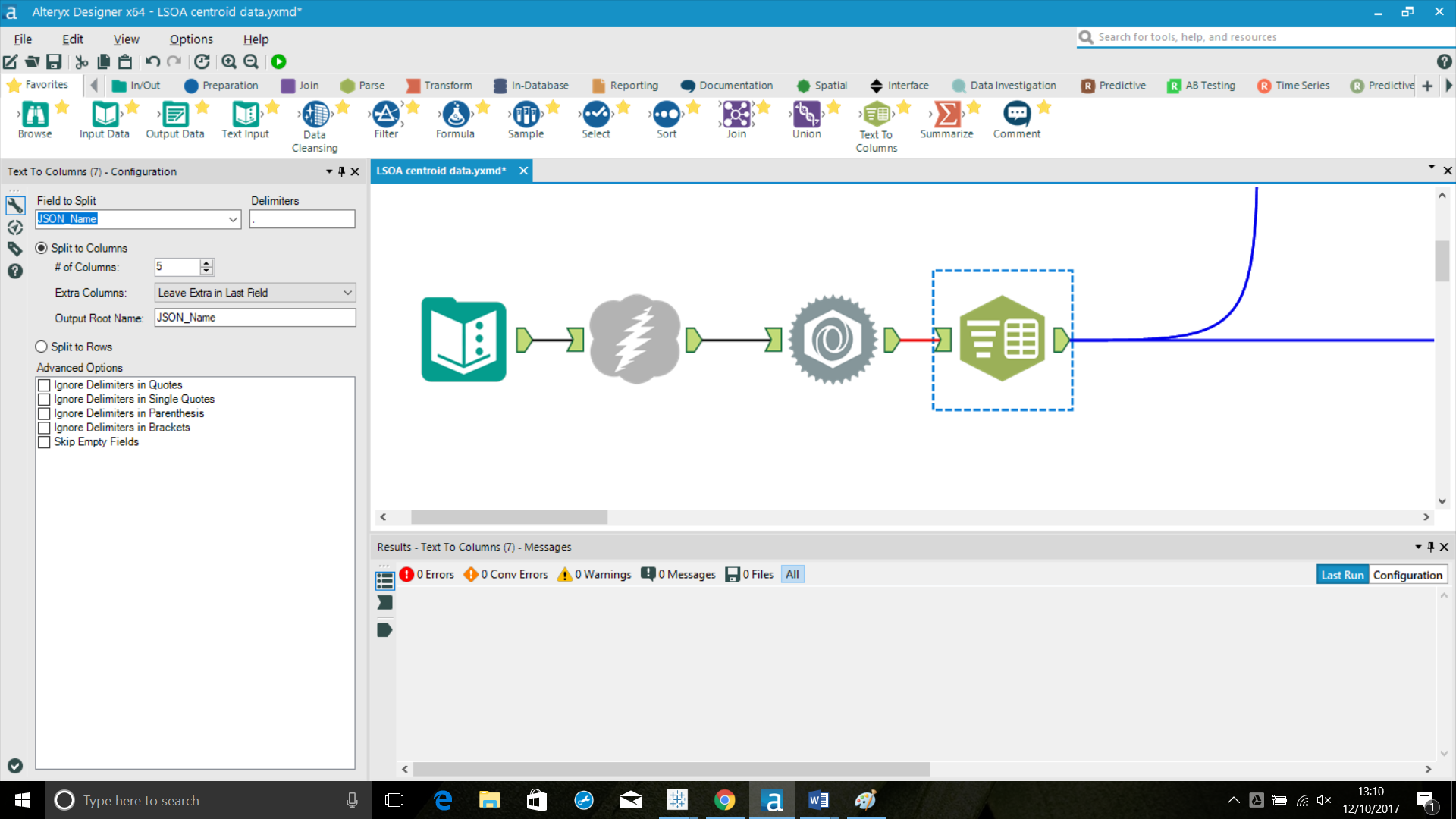Image resolution: width=1456 pixels, height=819 pixels.
Task: Run the workflow with the green play button
Action: pyautogui.click(x=278, y=62)
